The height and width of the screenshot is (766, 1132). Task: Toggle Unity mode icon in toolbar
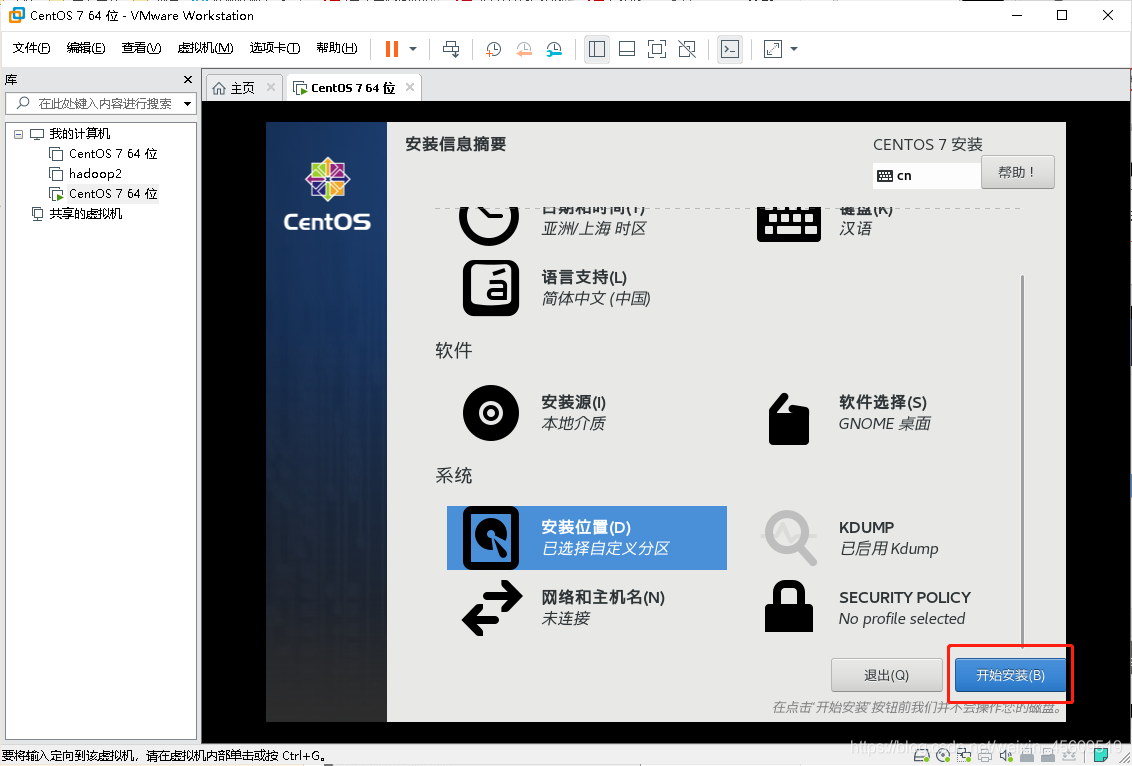pyautogui.click(x=687, y=49)
